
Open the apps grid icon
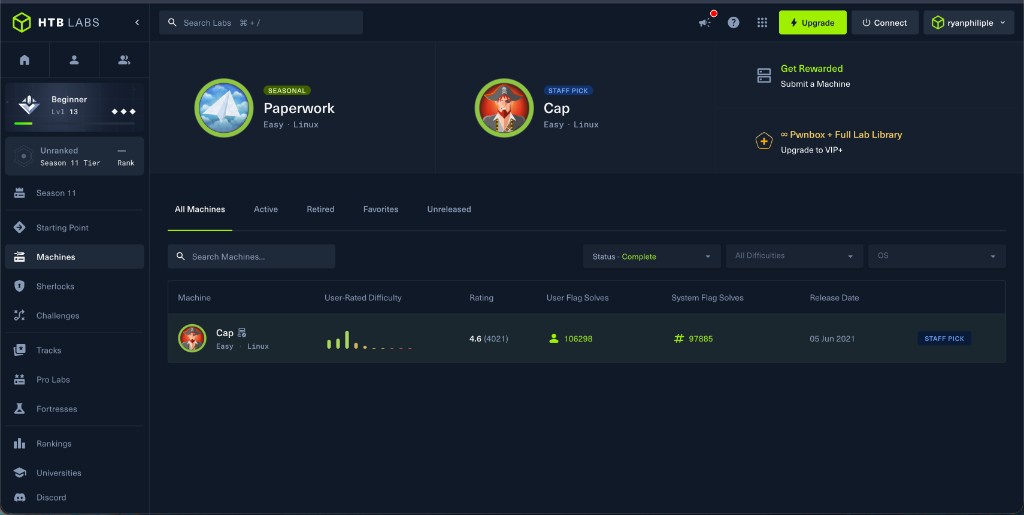(x=762, y=23)
